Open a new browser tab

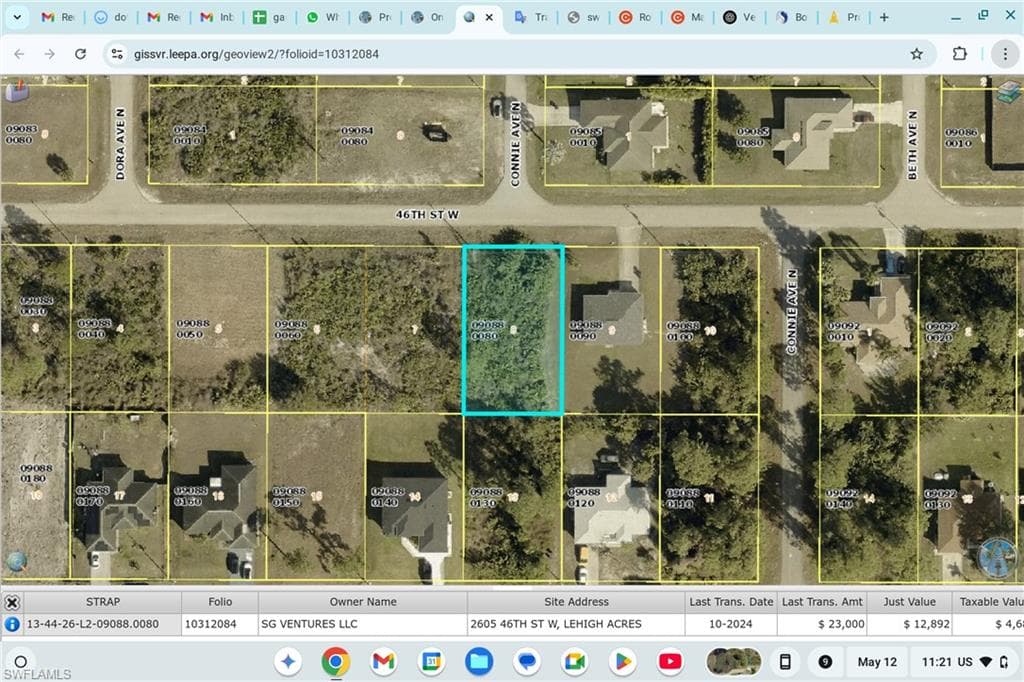pyautogui.click(x=884, y=18)
